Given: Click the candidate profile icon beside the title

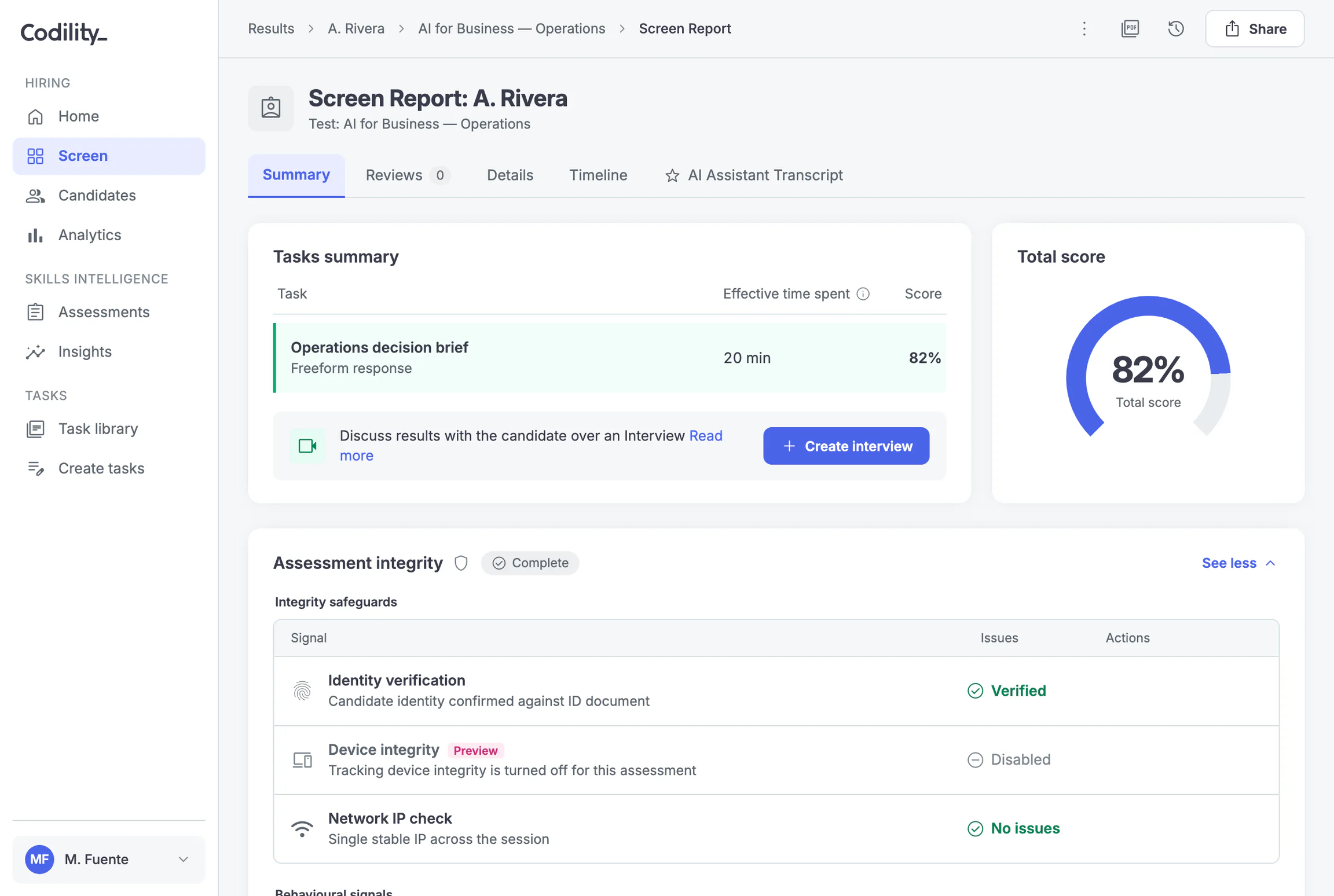Looking at the screenshot, I should 270,108.
